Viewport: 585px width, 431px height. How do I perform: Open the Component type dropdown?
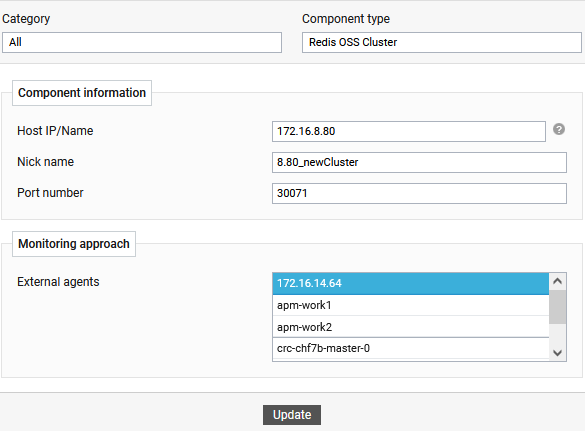click(442, 42)
